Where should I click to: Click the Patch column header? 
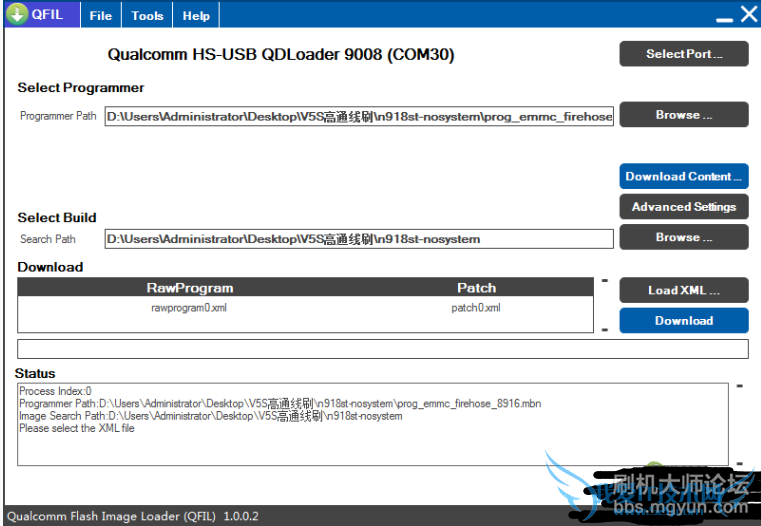[477, 288]
